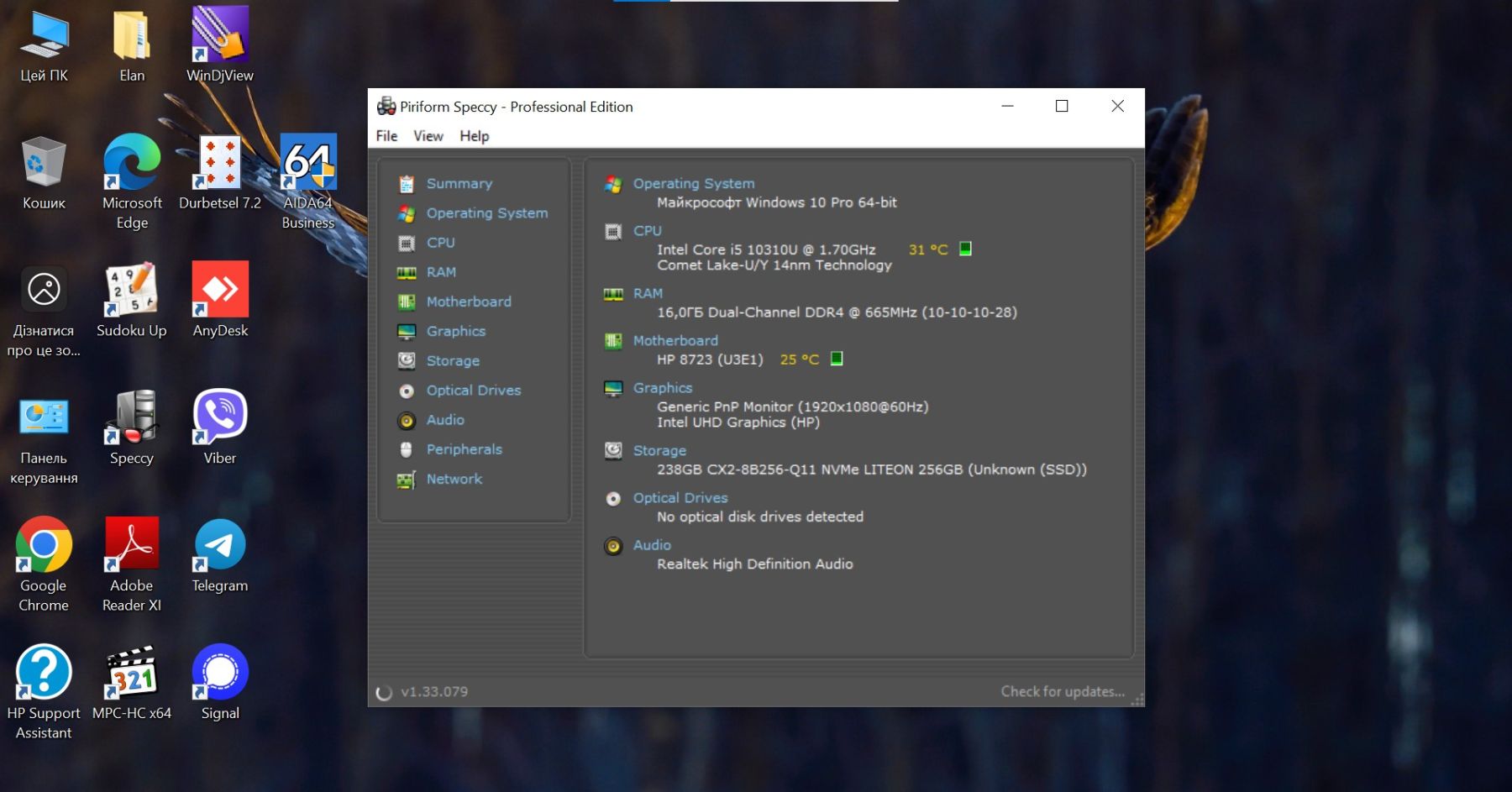This screenshot has width=1512, height=792.
Task: Open the Operating System heading link in summary
Action: (x=694, y=183)
